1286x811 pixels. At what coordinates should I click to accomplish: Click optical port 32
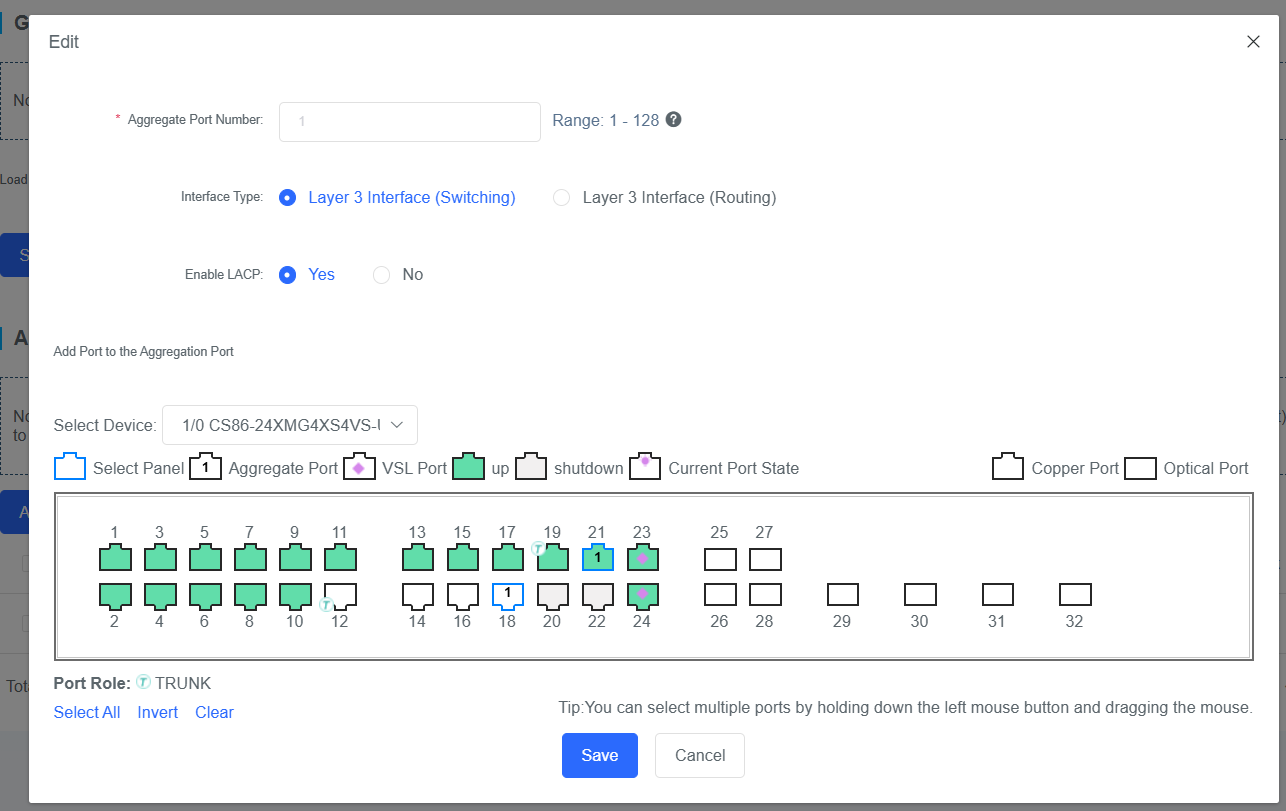[1075, 595]
